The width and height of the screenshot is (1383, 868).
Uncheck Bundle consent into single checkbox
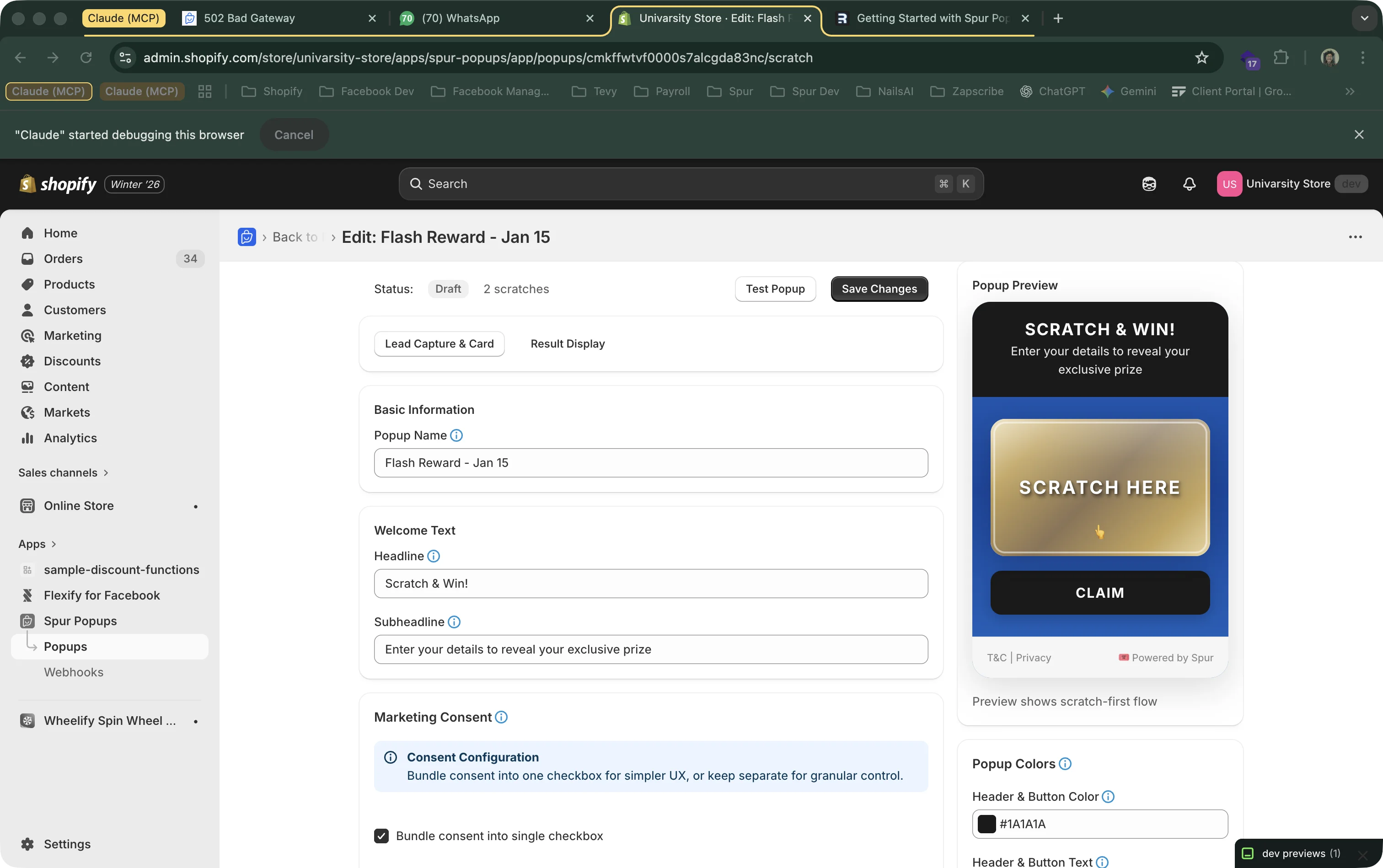click(381, 836)
